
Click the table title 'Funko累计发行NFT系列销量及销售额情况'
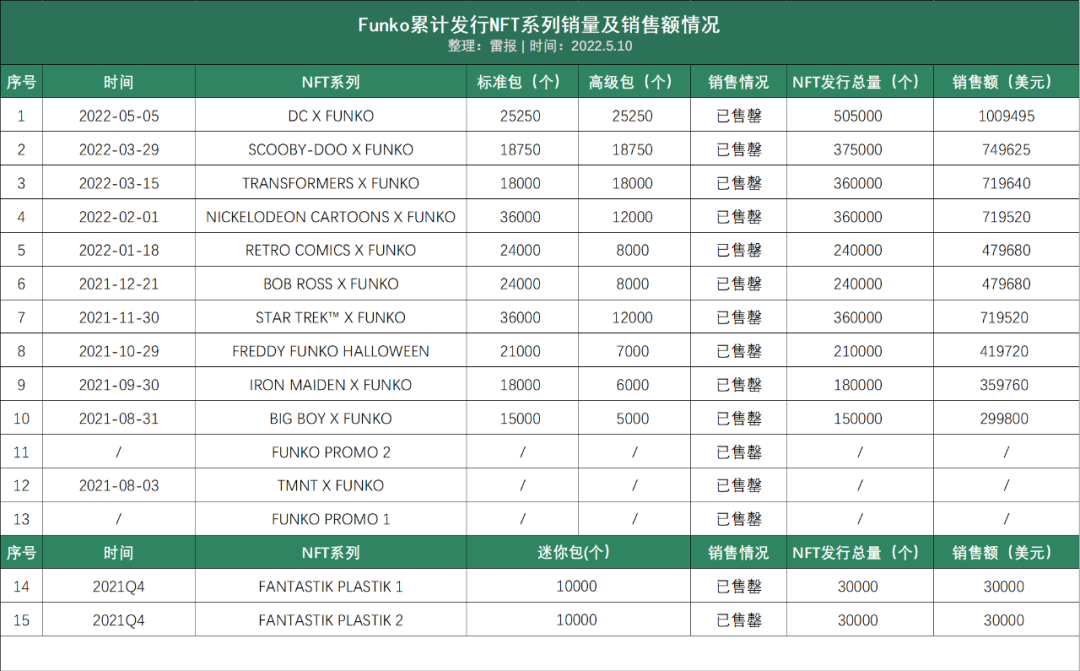tap(539, 25)
